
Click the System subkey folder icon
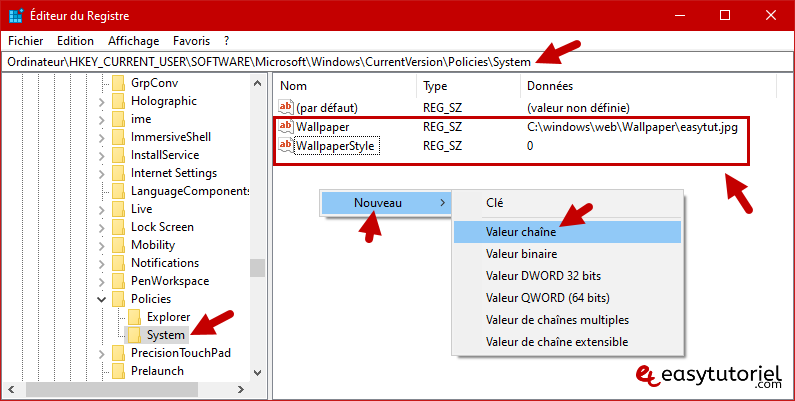(x=134, y=335)
